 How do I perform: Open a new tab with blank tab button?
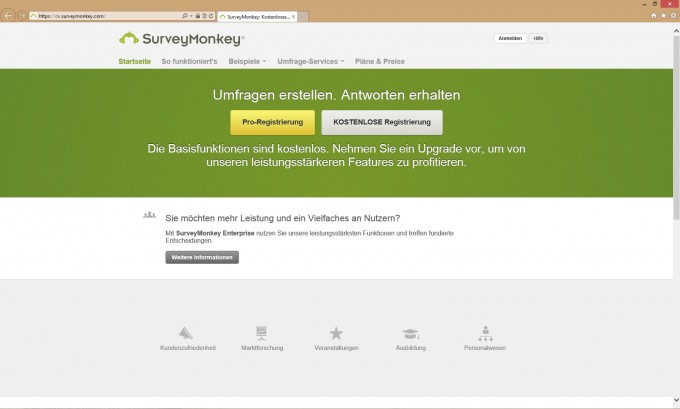click(303, 16)
